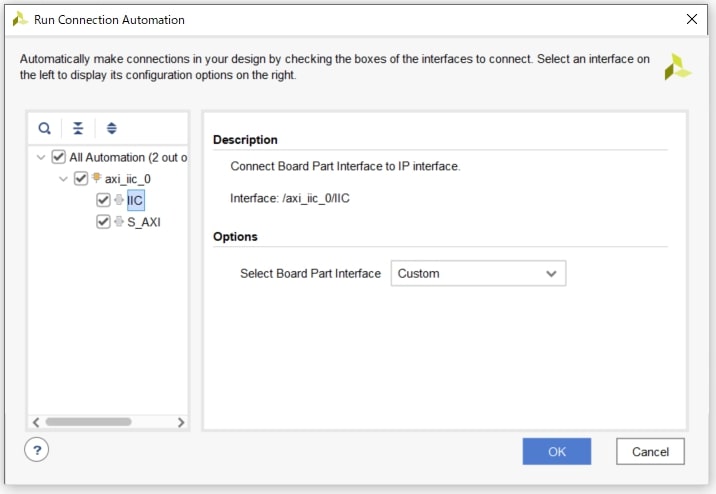Disable the S_AXI checkbox
716x494 pixels.
tap(103, 222)
